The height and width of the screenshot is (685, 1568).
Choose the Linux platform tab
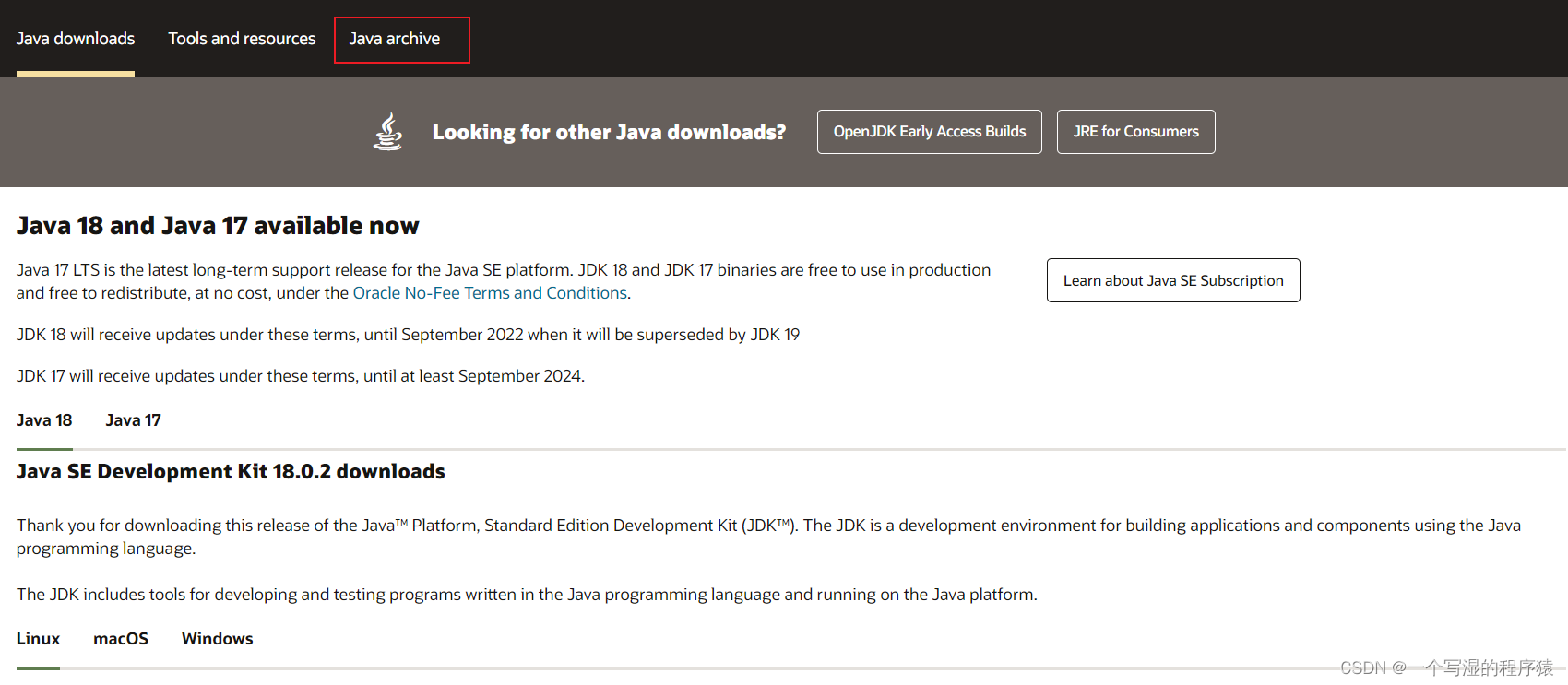click(x=38, y=639)
